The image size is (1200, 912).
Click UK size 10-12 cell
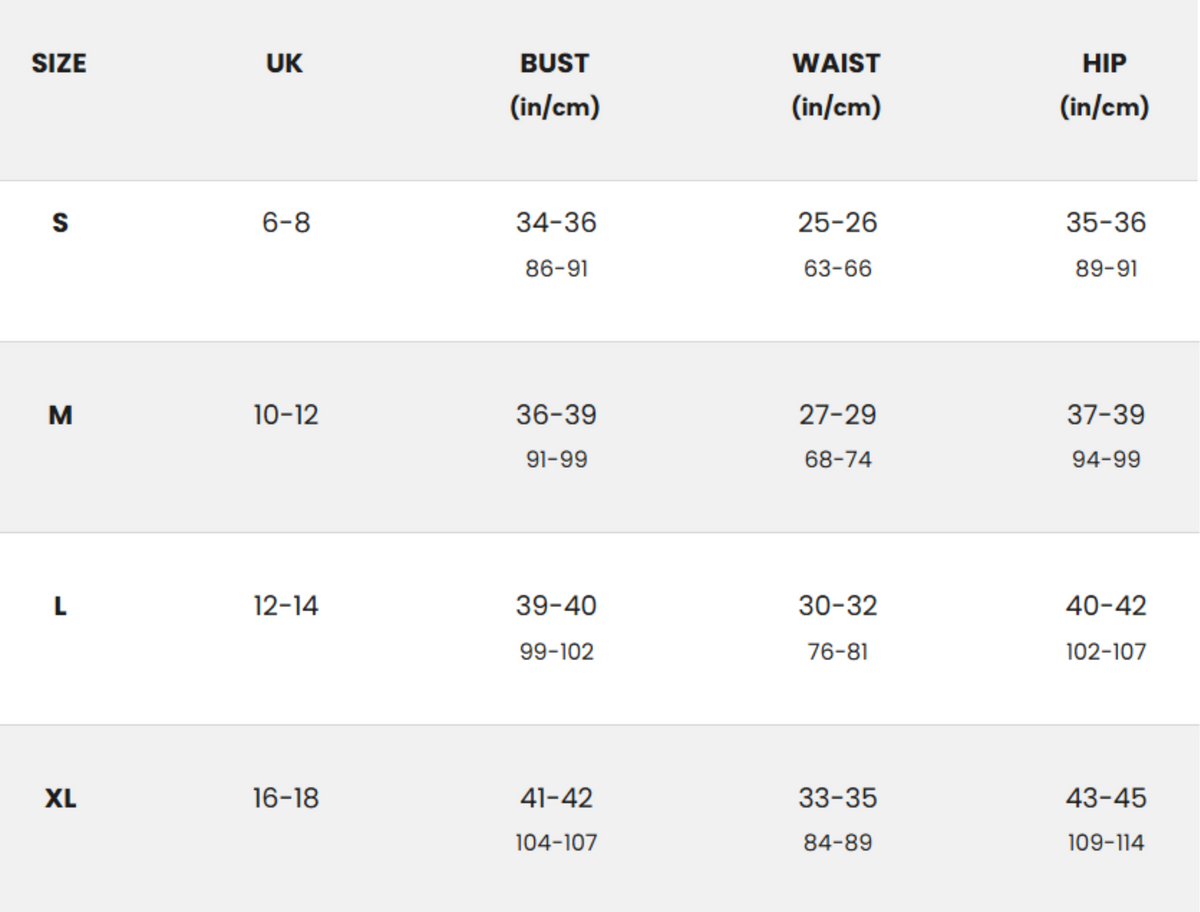(x=286, y=415)
